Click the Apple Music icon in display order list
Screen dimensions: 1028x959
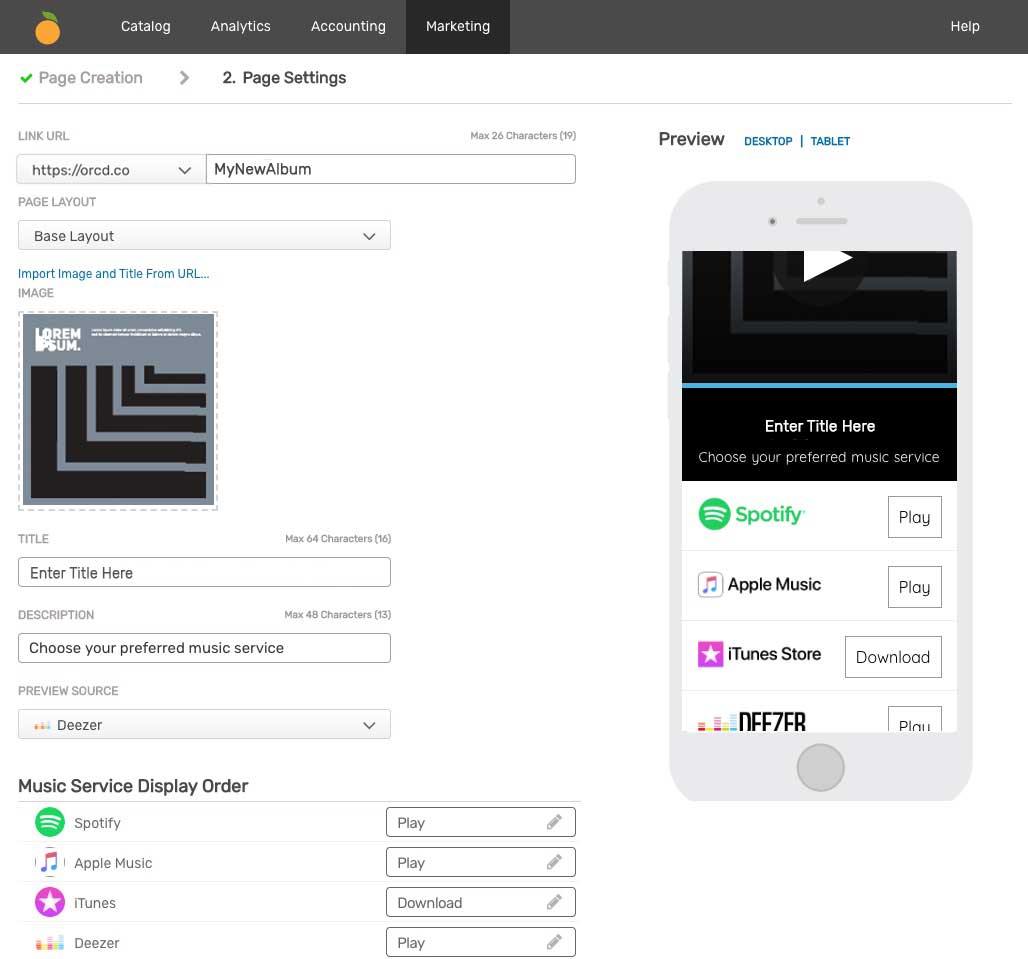pos(50,863)
